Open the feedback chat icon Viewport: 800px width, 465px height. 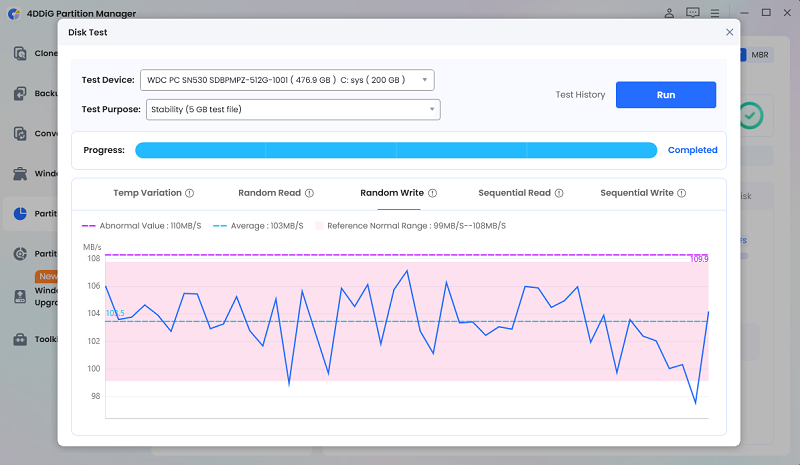click(x=692, y=13)
